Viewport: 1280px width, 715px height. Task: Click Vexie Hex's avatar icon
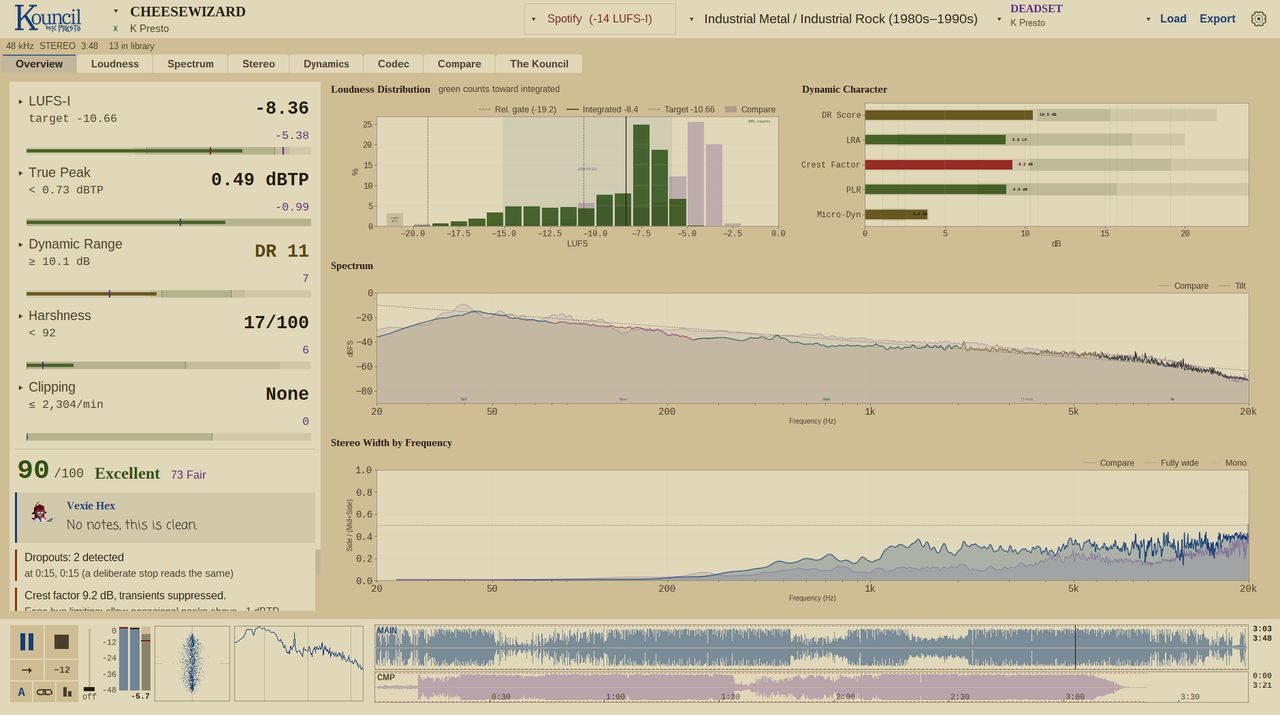[40, 513]
